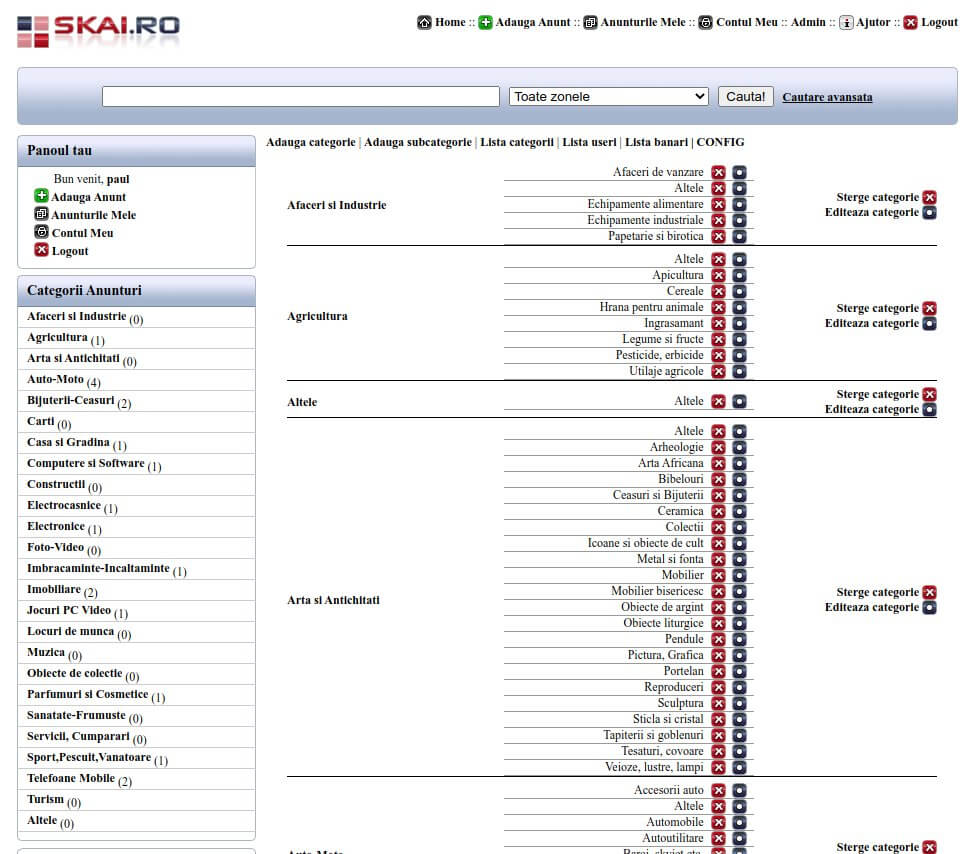Click red delete icon for Afaceri si Industrie category
This screenshot has width=979, height=854.
930,197
